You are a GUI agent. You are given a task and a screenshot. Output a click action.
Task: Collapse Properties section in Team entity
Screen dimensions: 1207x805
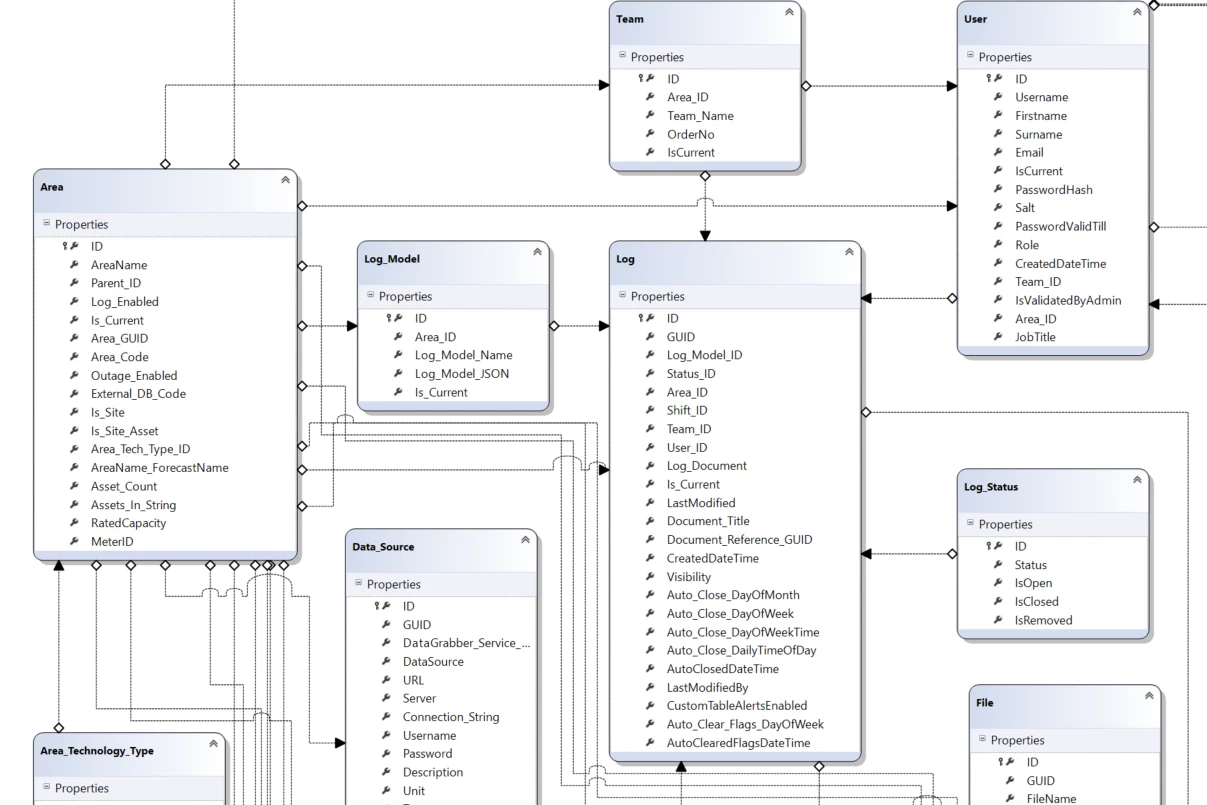622,57
